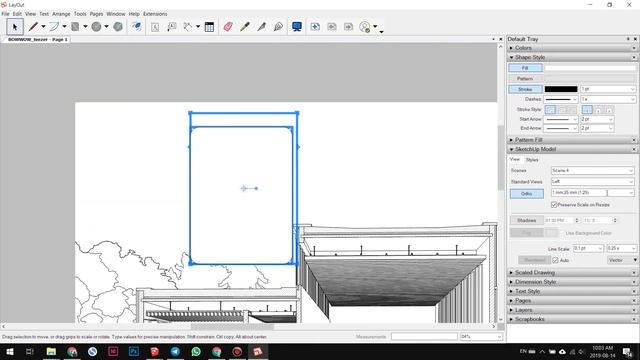Select the first stroke cap style
This screenshot has width=640, height=360.
tap(587, 109)
